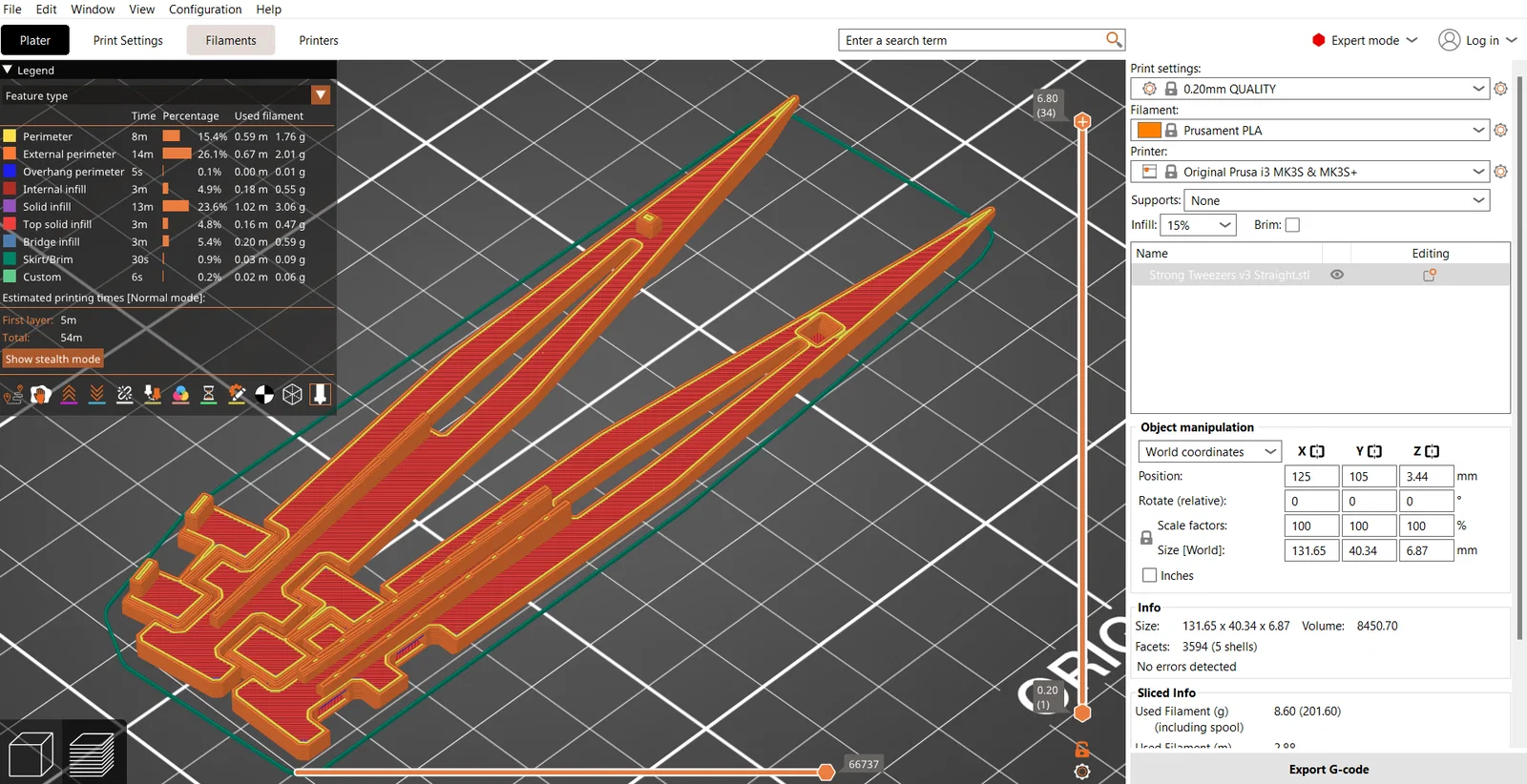1527x784 pixels.
Task: Click the lower vertical layer slider thumb
Action: pyautogui.click(x=1082, y=712)
